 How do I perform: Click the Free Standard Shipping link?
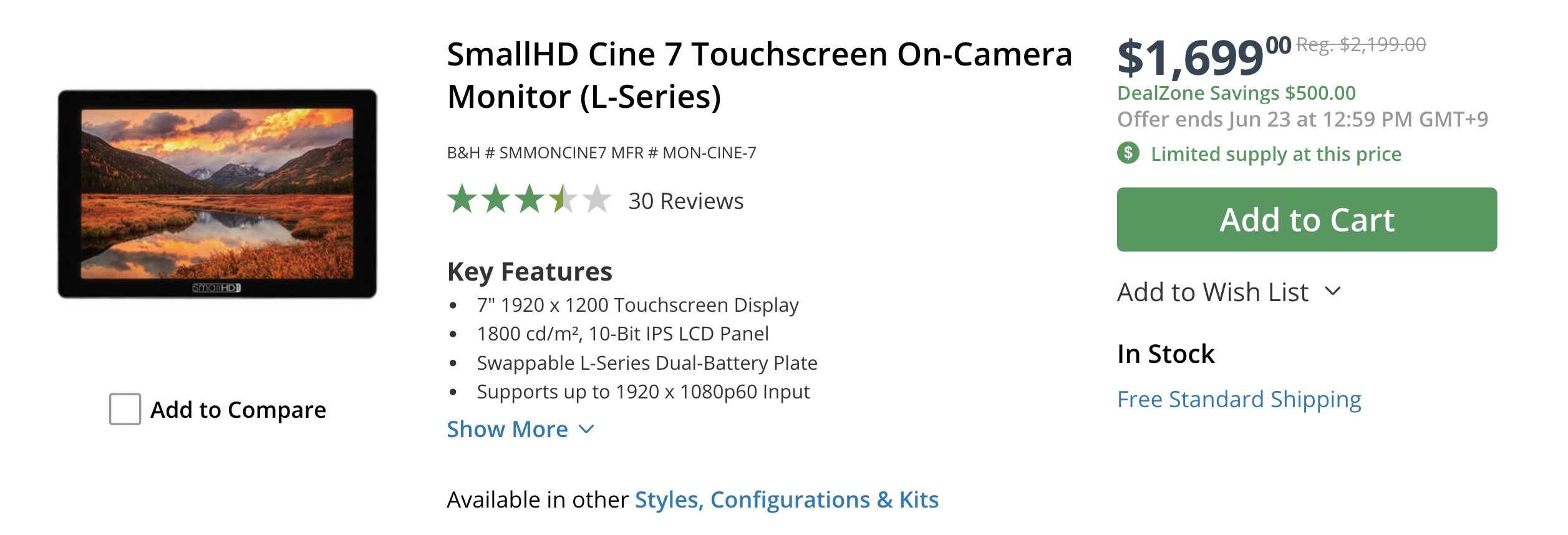pyautogui.click(x=1239, y=399)
